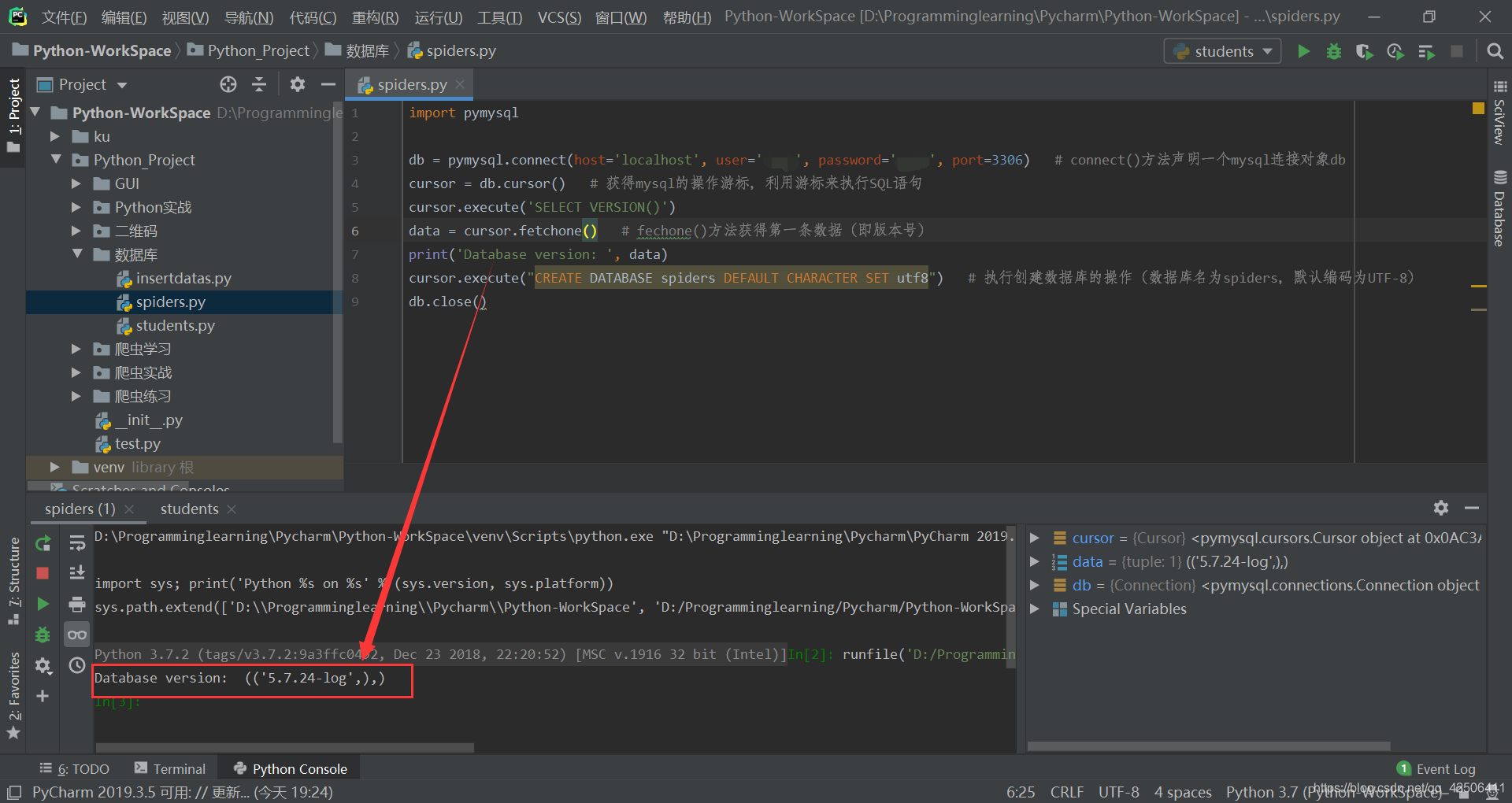Attach debugger to console icon
1512x803 pixels.
43,635
